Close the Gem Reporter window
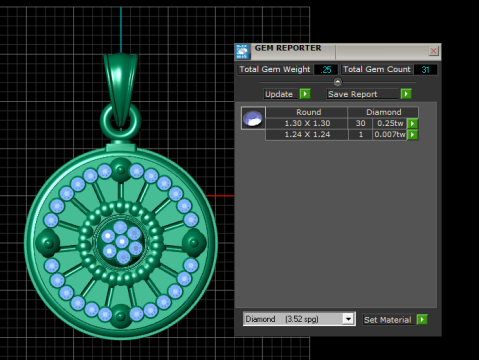 (433, 51)
